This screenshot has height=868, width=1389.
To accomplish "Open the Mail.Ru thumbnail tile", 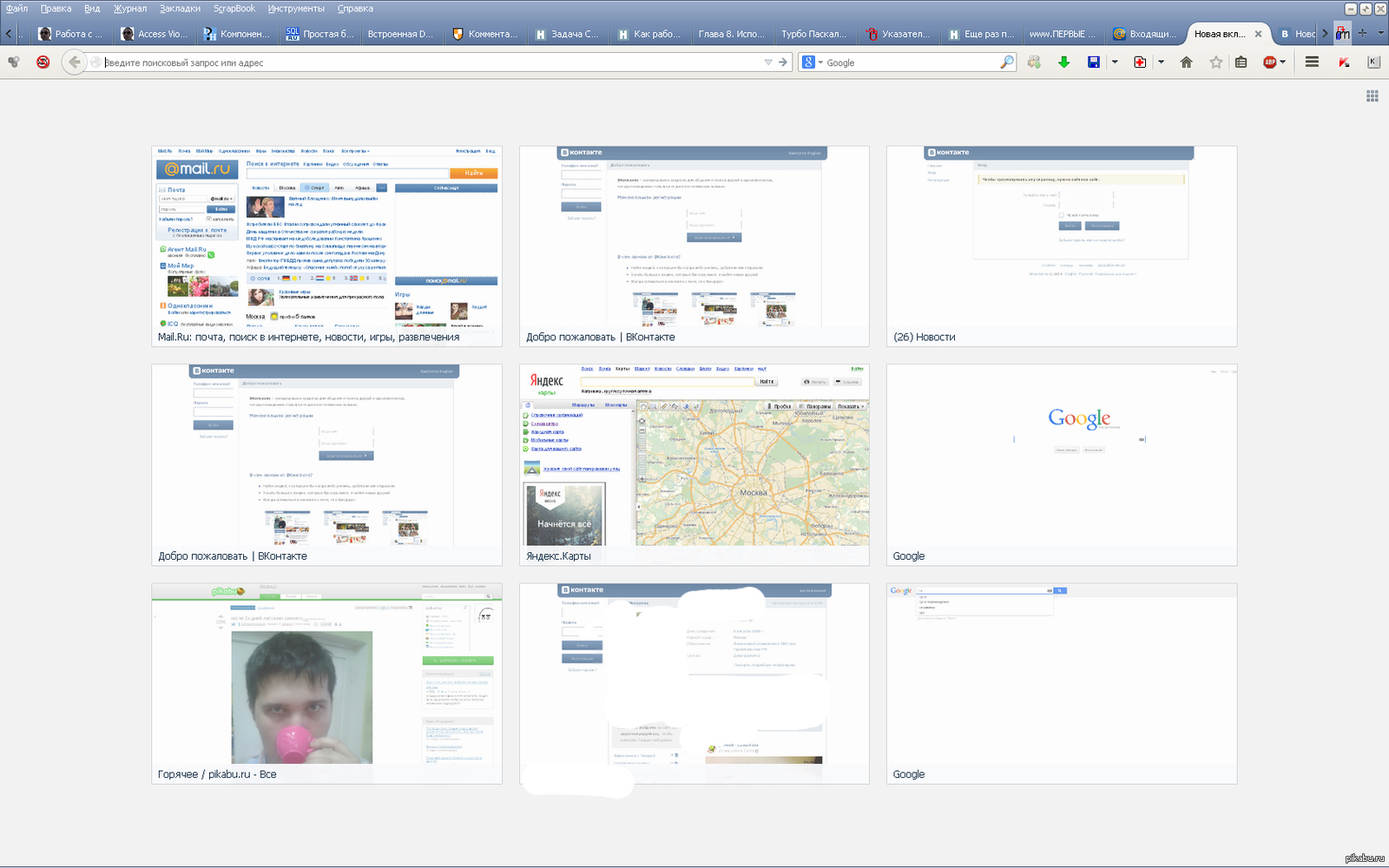I will pos(326,247).
